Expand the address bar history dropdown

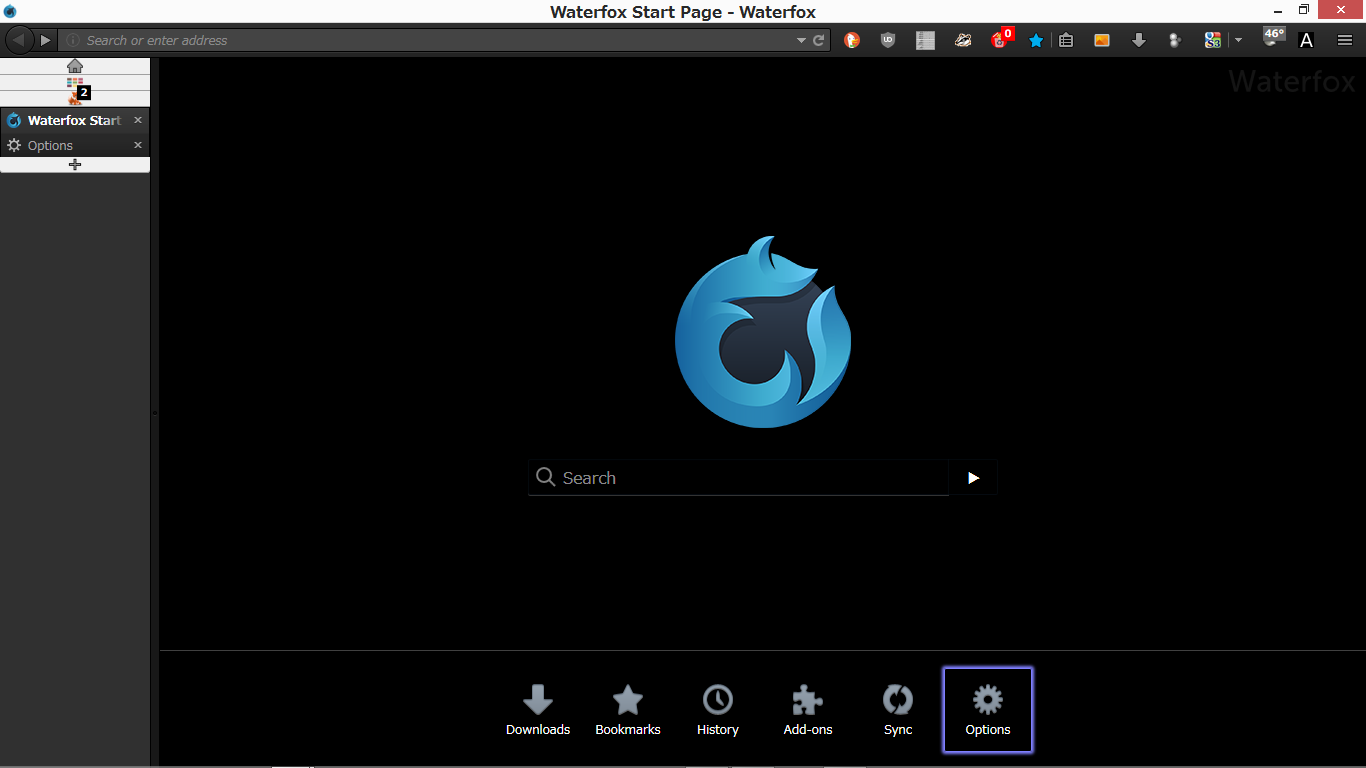coord(801,41)
